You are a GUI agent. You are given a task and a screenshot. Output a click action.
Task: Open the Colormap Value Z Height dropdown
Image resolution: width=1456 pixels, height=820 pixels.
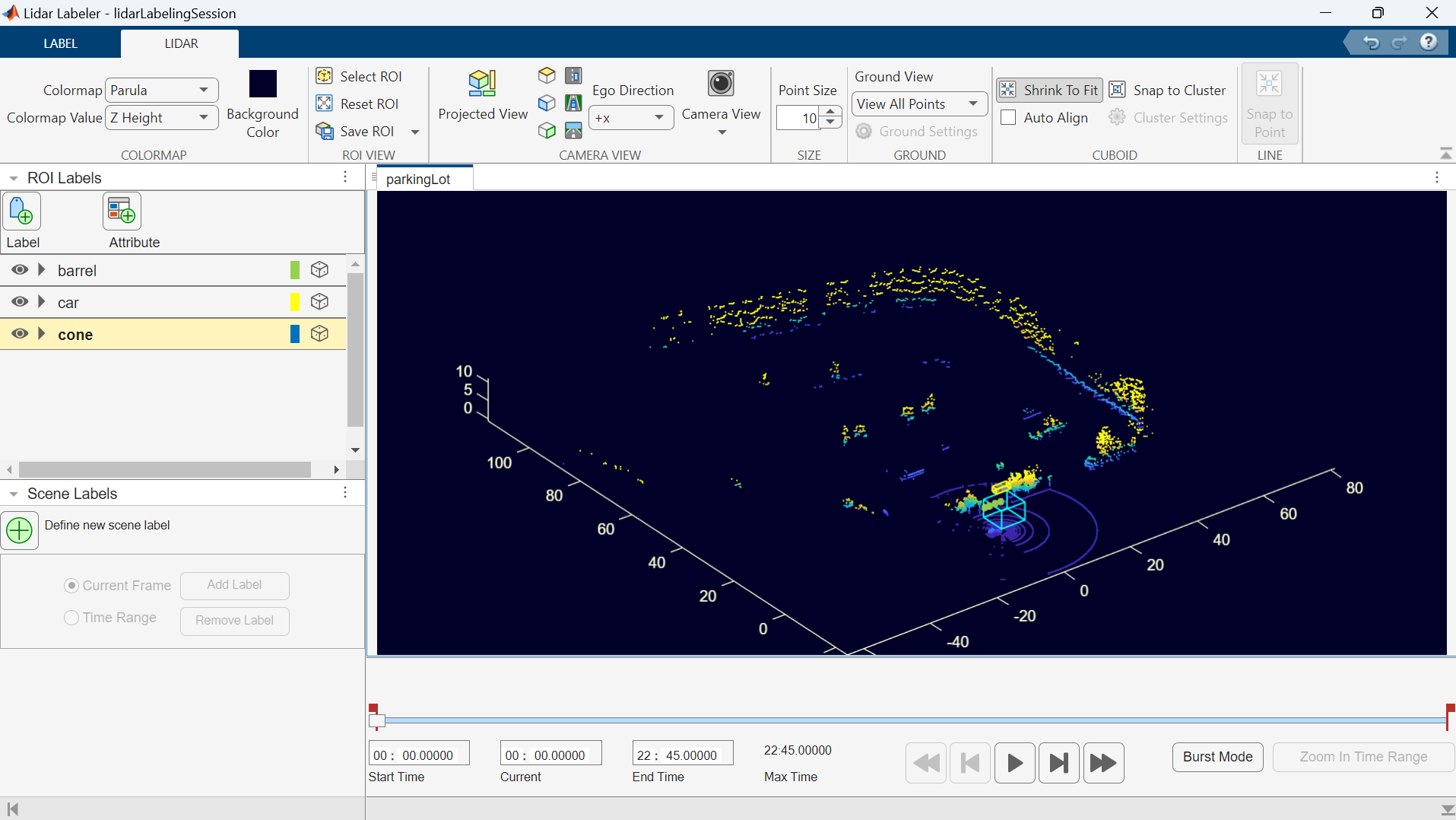[161, 117]
